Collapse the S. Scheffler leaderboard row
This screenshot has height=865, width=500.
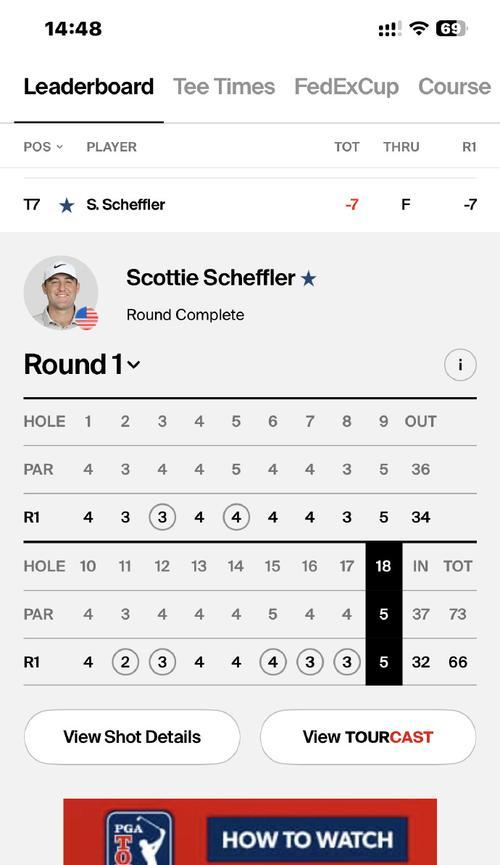coord(250,205)
